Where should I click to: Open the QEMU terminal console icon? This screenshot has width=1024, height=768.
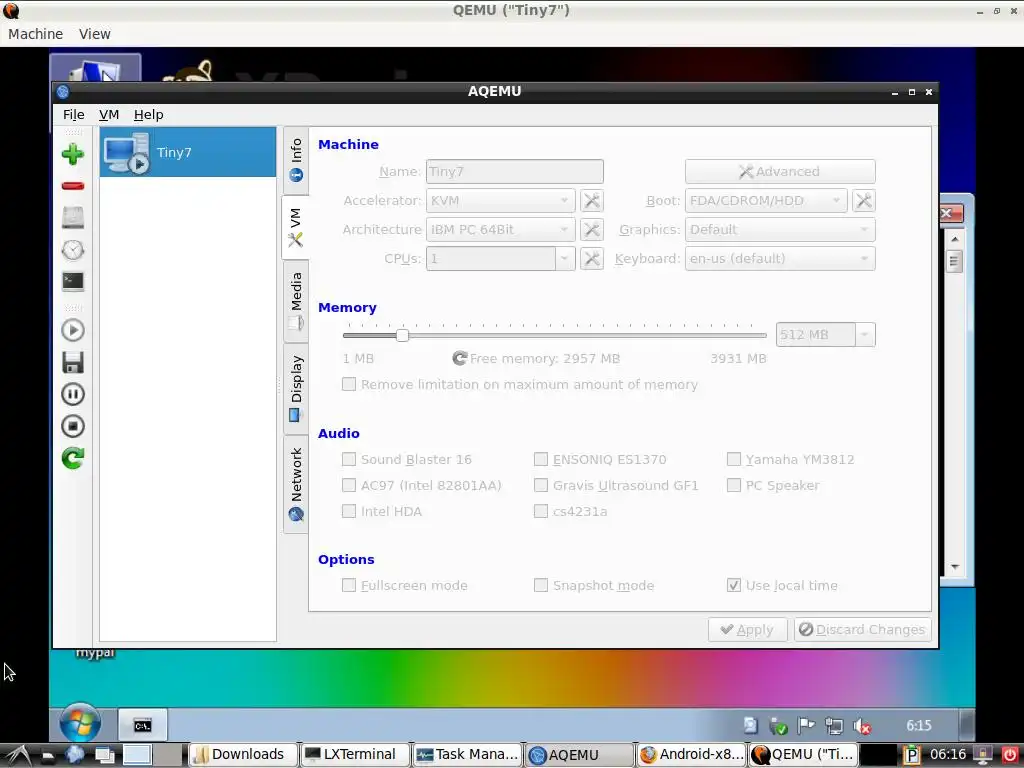pos(72,281)
